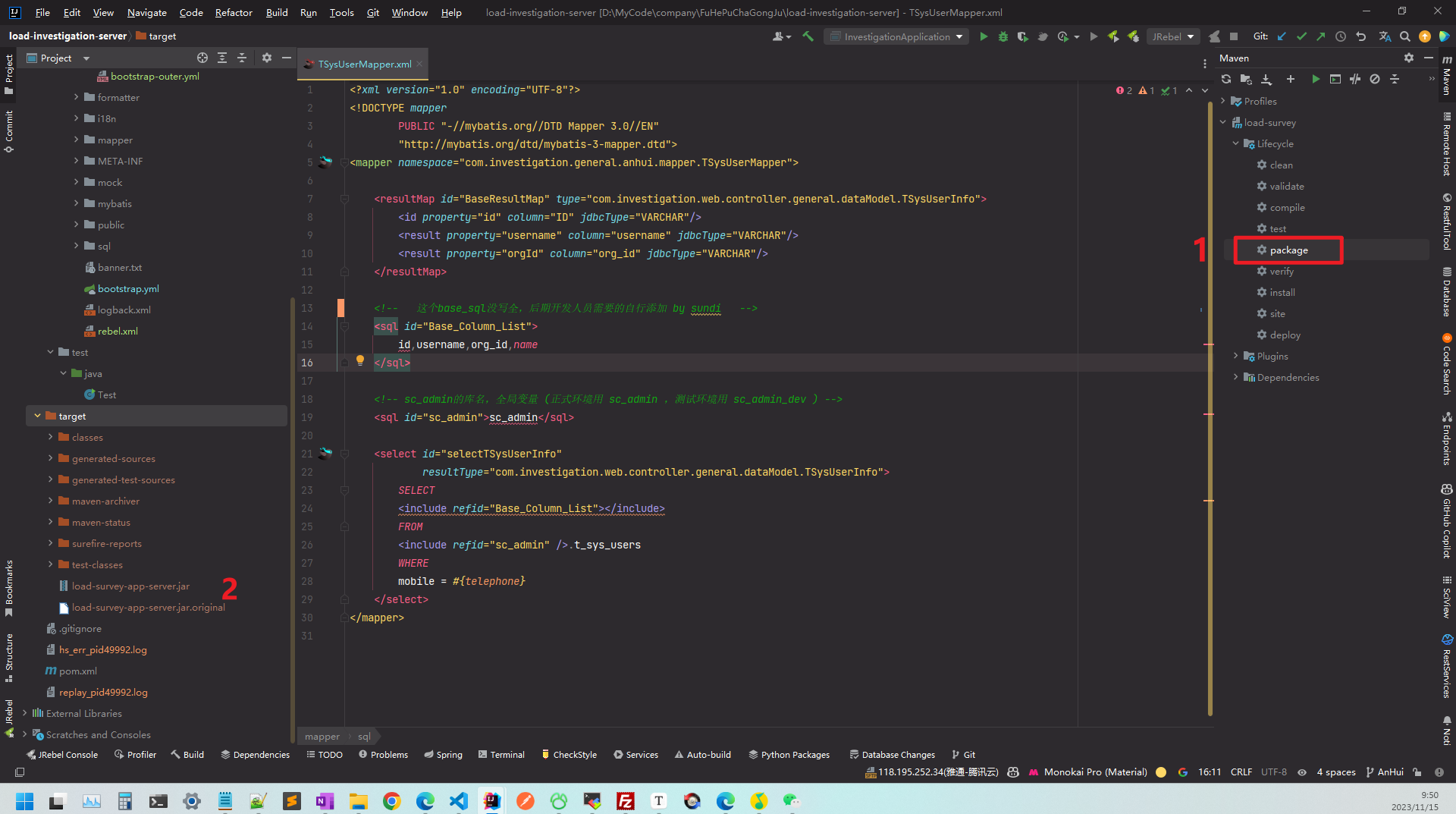Open the Search Everywhere magnifier
Screen dimensions: 1456x814
(x=1405, y=36)
